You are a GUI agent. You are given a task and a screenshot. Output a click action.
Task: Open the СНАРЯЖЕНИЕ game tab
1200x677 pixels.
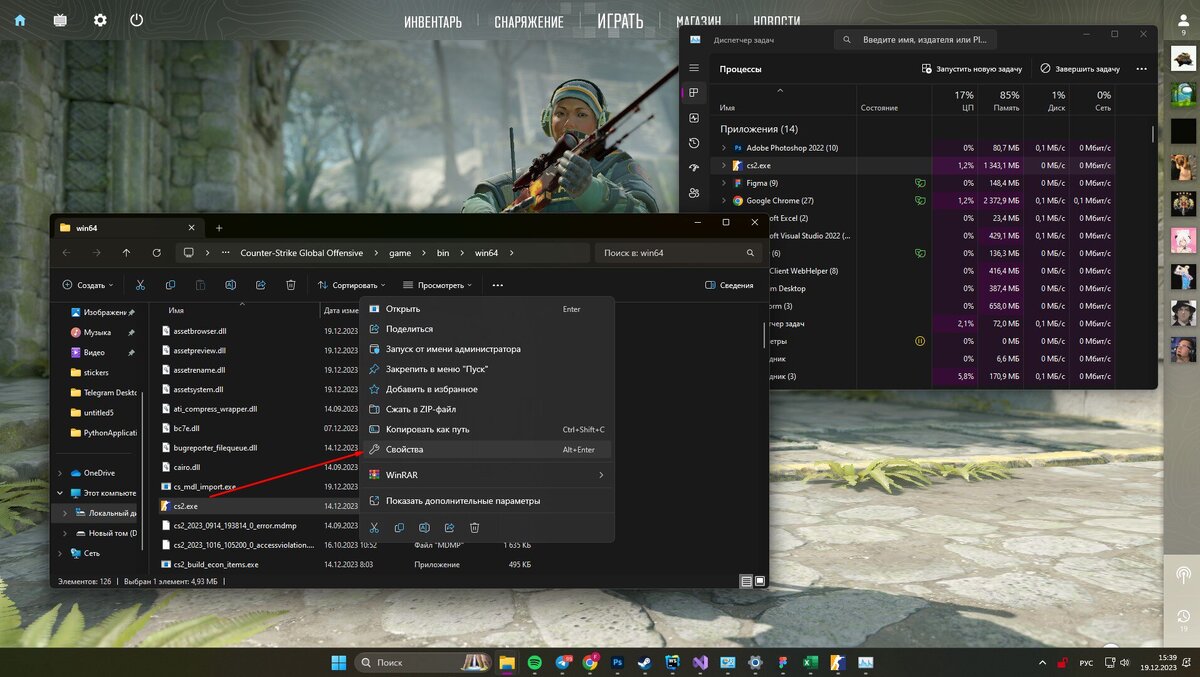[x=529, y=21]
